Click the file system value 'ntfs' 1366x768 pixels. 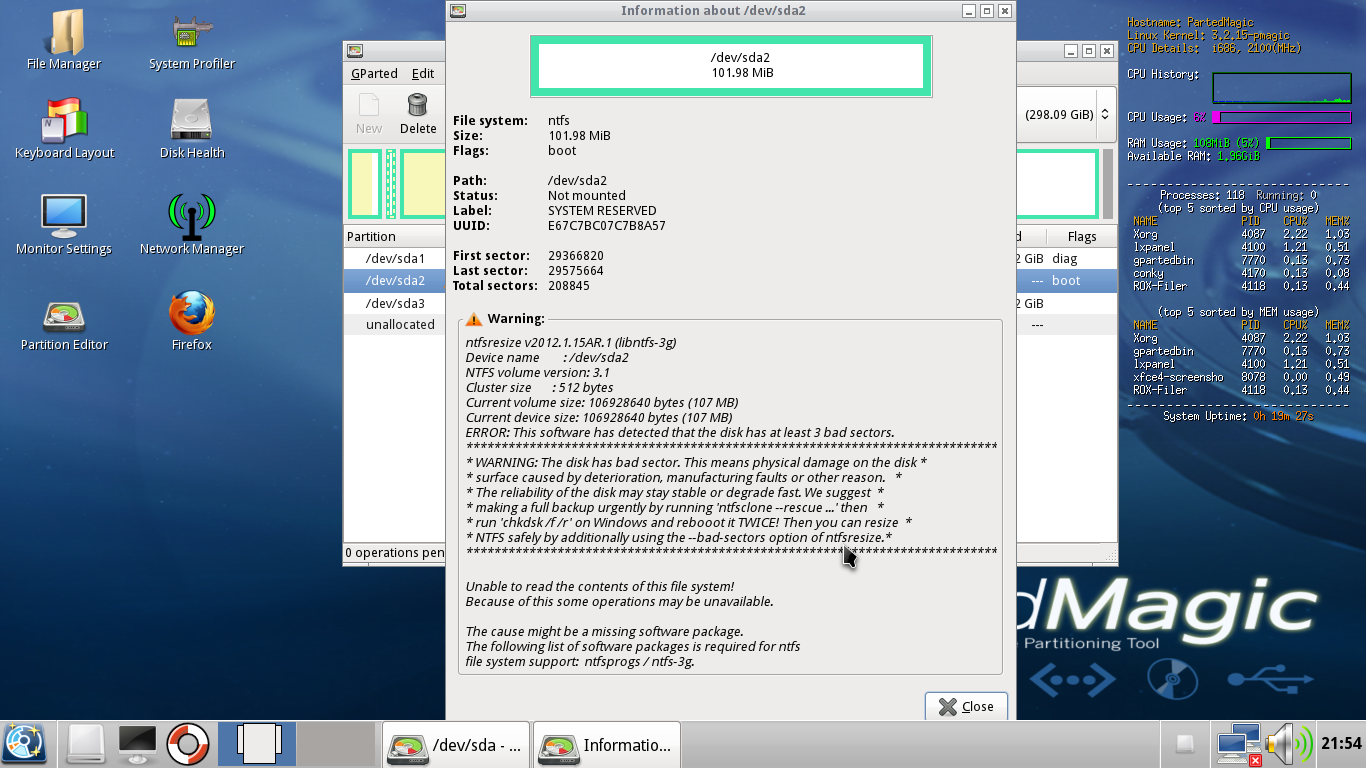click(x=559, y=121)
